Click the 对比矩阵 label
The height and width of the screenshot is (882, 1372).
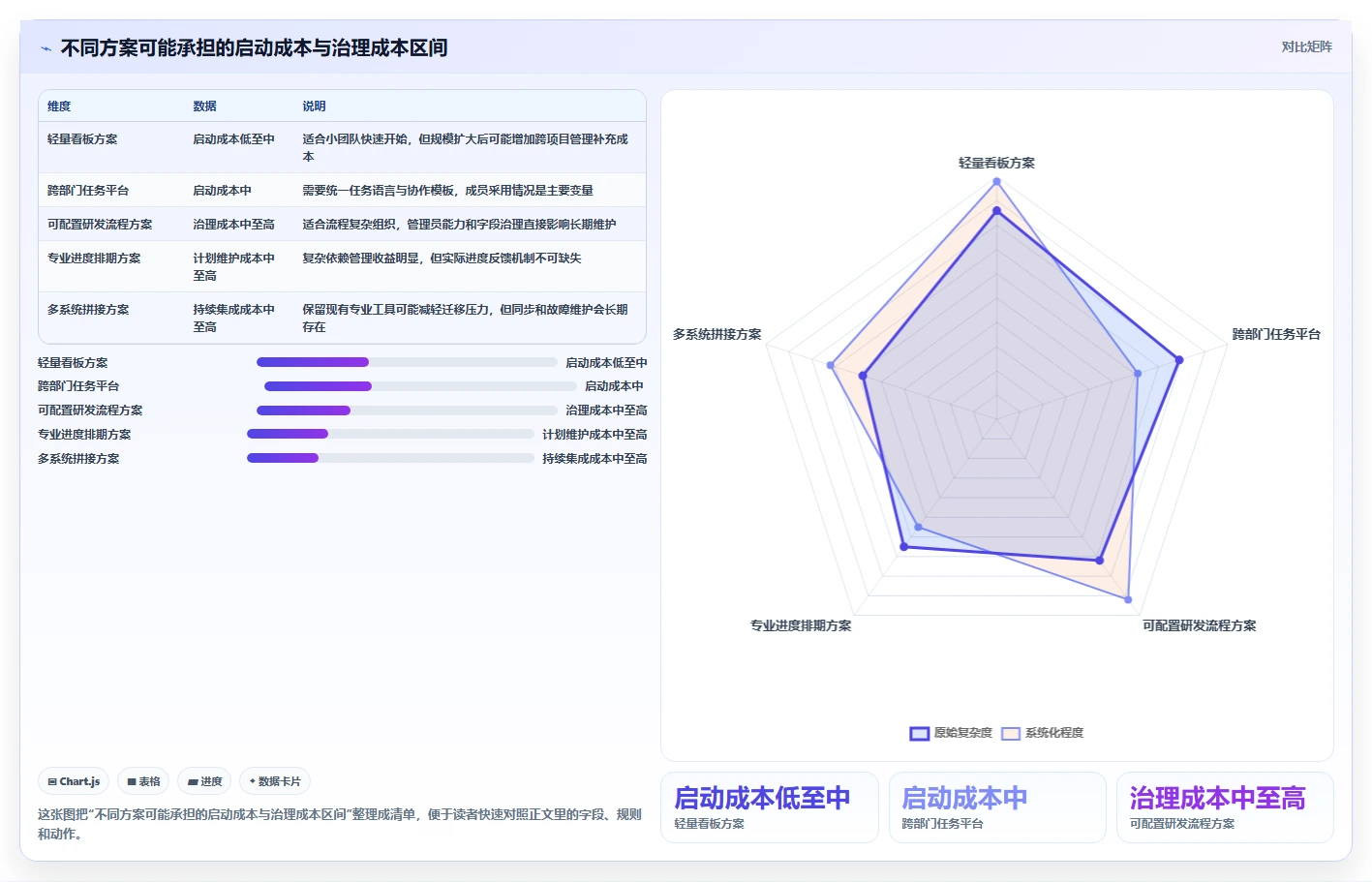tap(1306, 46)
